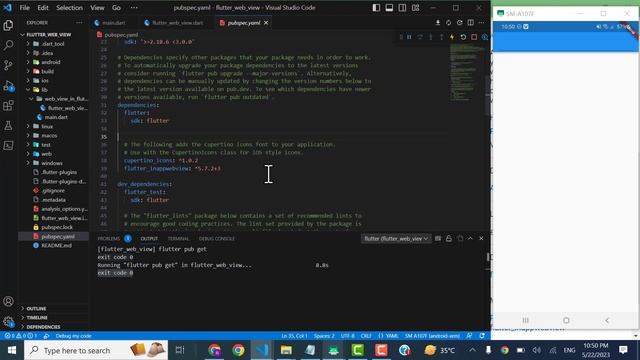Click 'Ln 35, Col 1' in status bar
Viewport: 640px width, 360px height.
294,336
